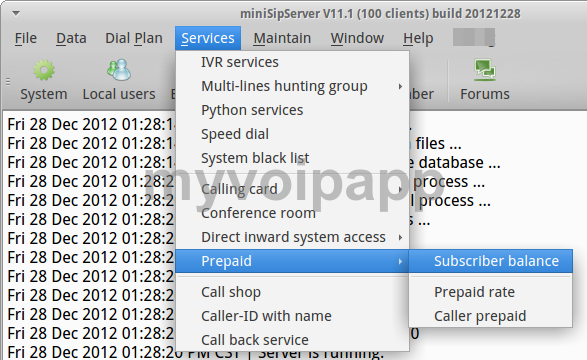Click the title bar window menu arrow
The image size is (587, 360).
pyautogui.click(x=16, y=14)
